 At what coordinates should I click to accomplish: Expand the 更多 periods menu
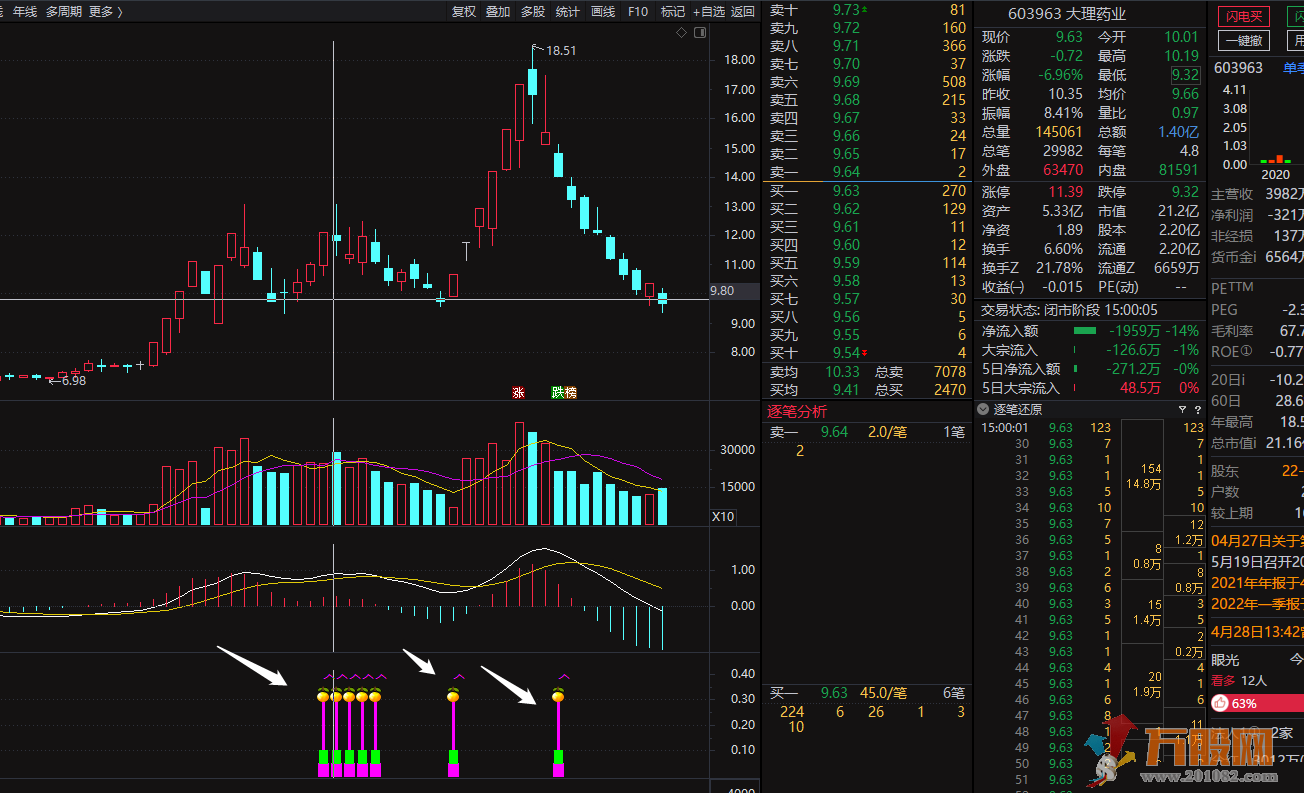[105, 11]
